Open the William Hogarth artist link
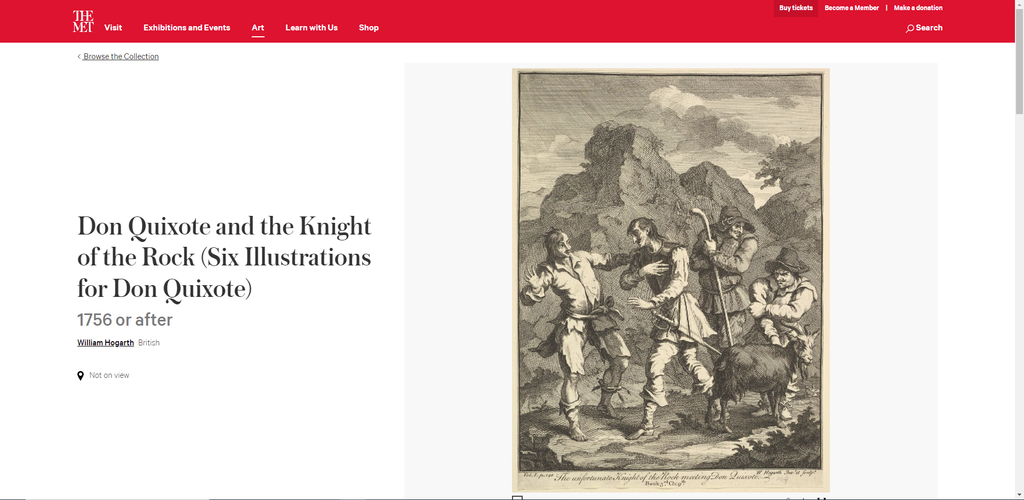 point(106,343)
